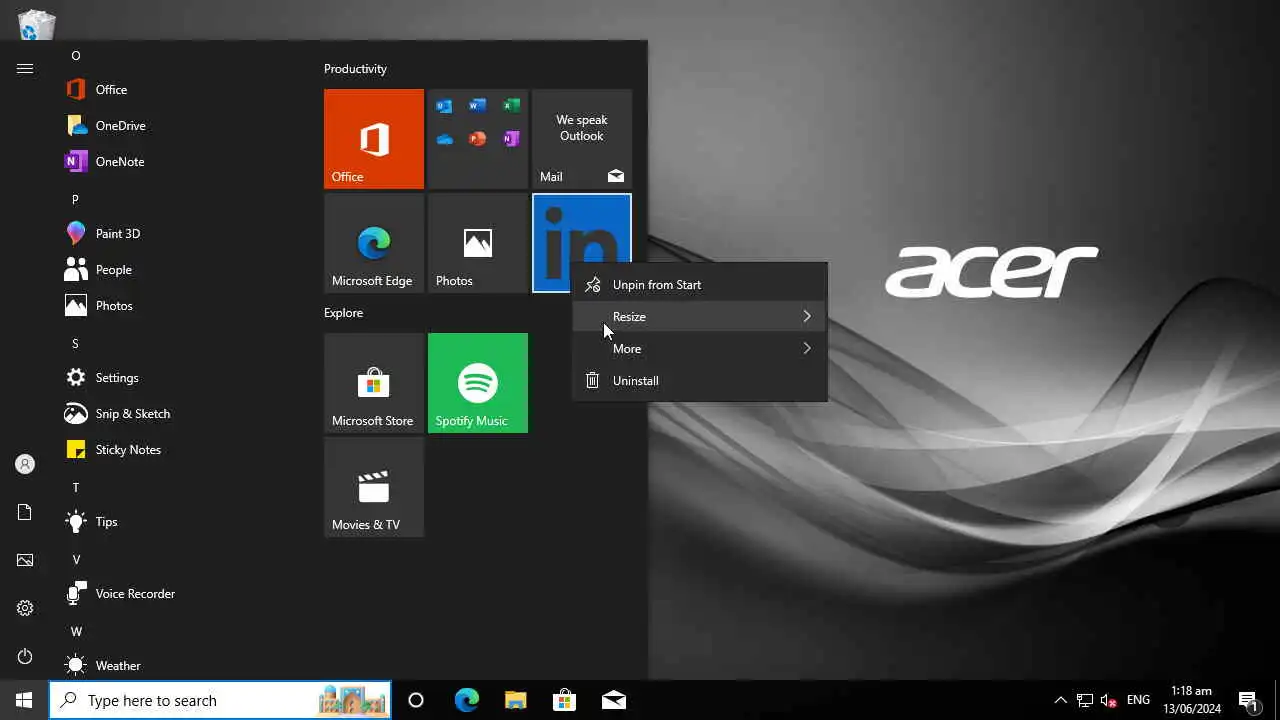
Task: Click the Windows Start button
Action: (24, 700)
